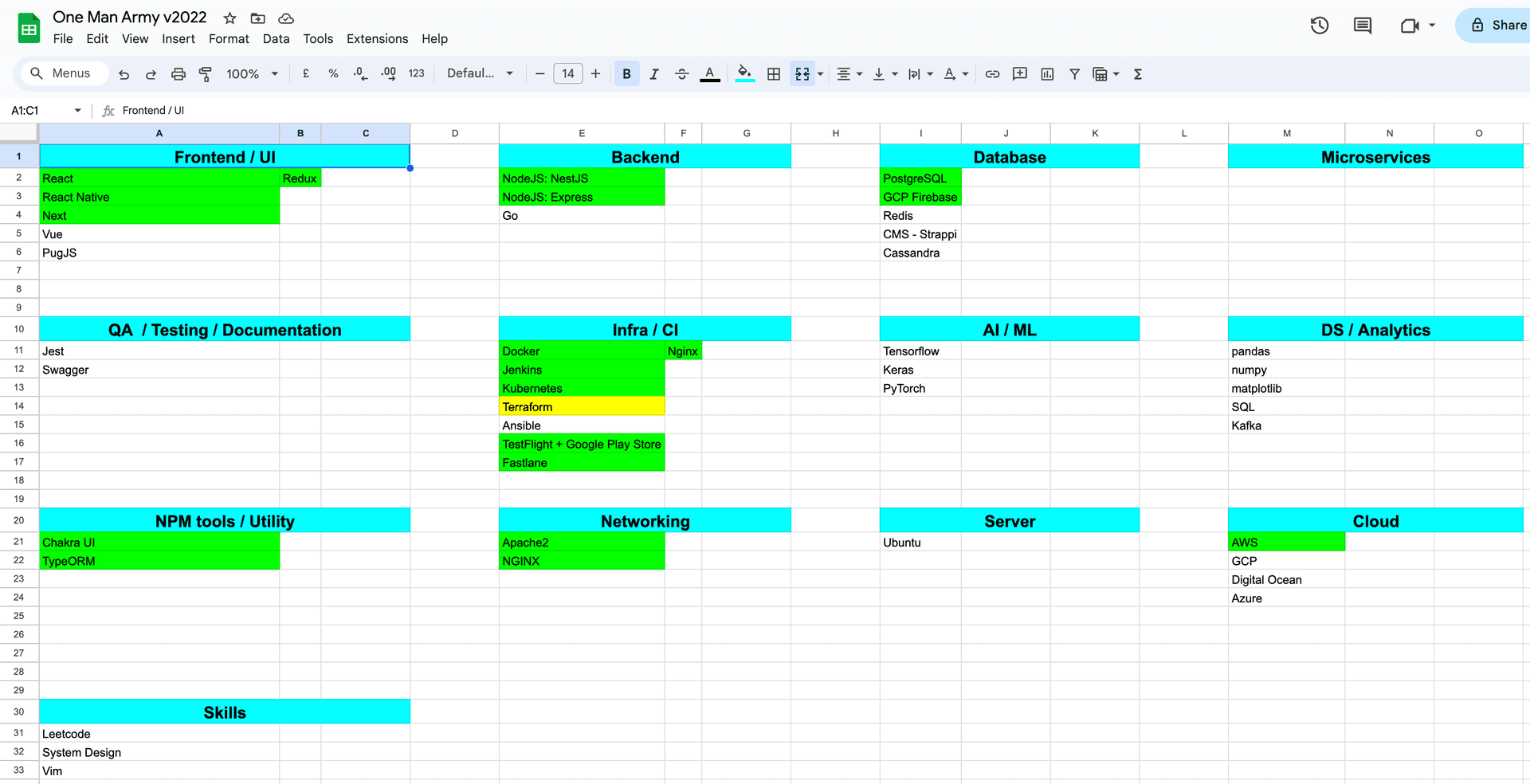Decrease decimal places
The width and height of the screenshot is (1530, 784).
360,73
